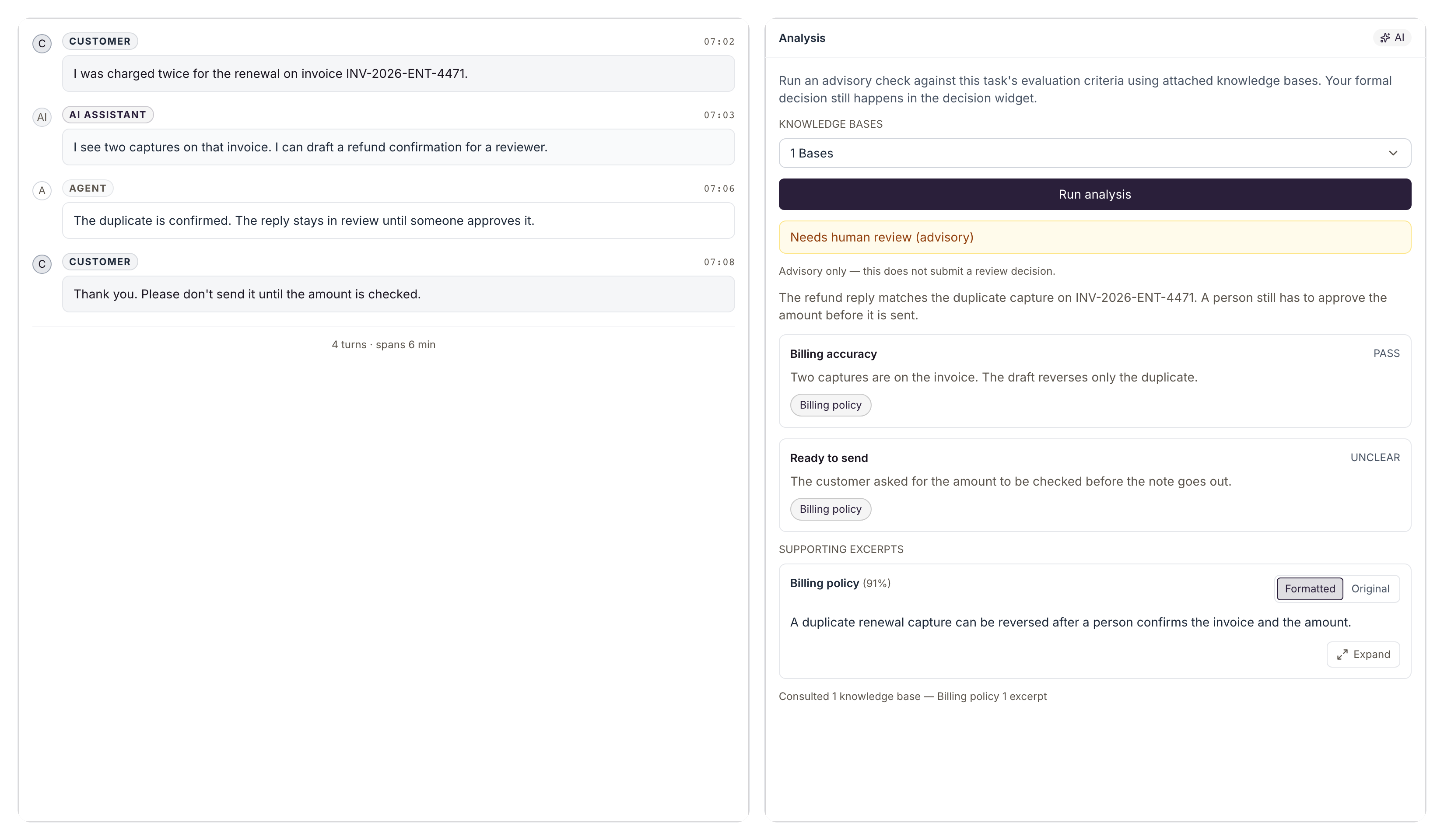Click the 'Analysis' panel title
Viewport: 1444px width, 840px height.
point(802,38)
